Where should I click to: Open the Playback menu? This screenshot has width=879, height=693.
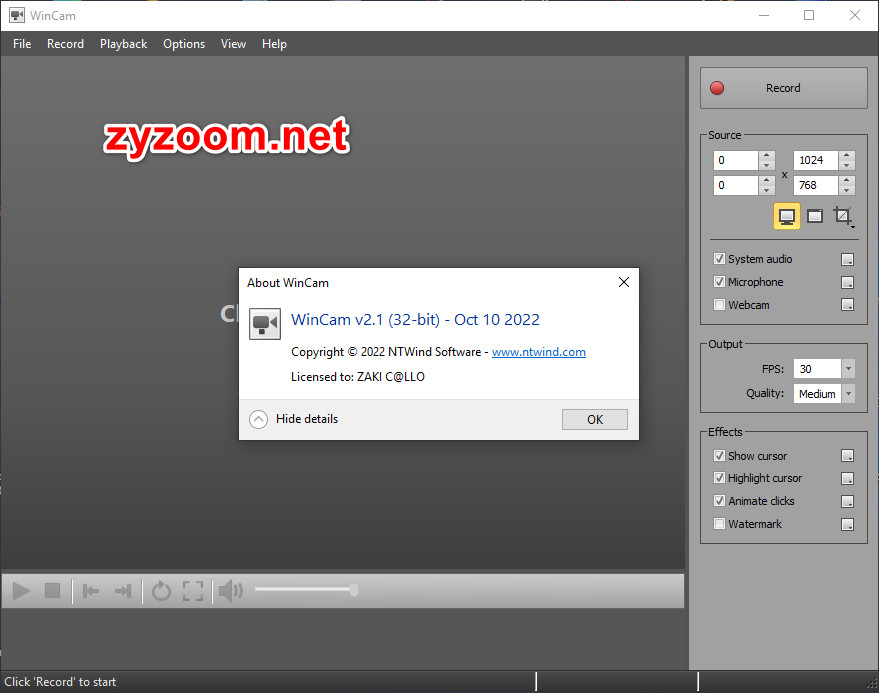pos(123,44)
